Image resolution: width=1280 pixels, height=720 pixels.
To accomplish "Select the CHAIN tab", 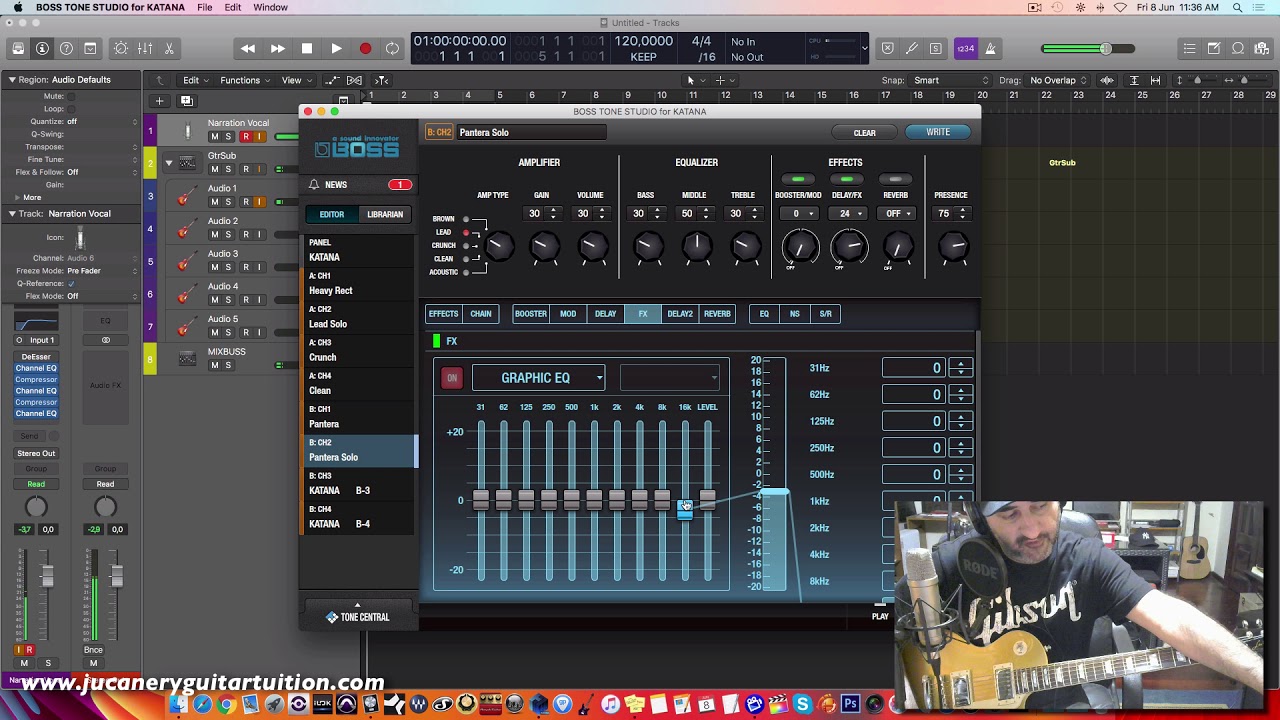I will pos(481,314).
